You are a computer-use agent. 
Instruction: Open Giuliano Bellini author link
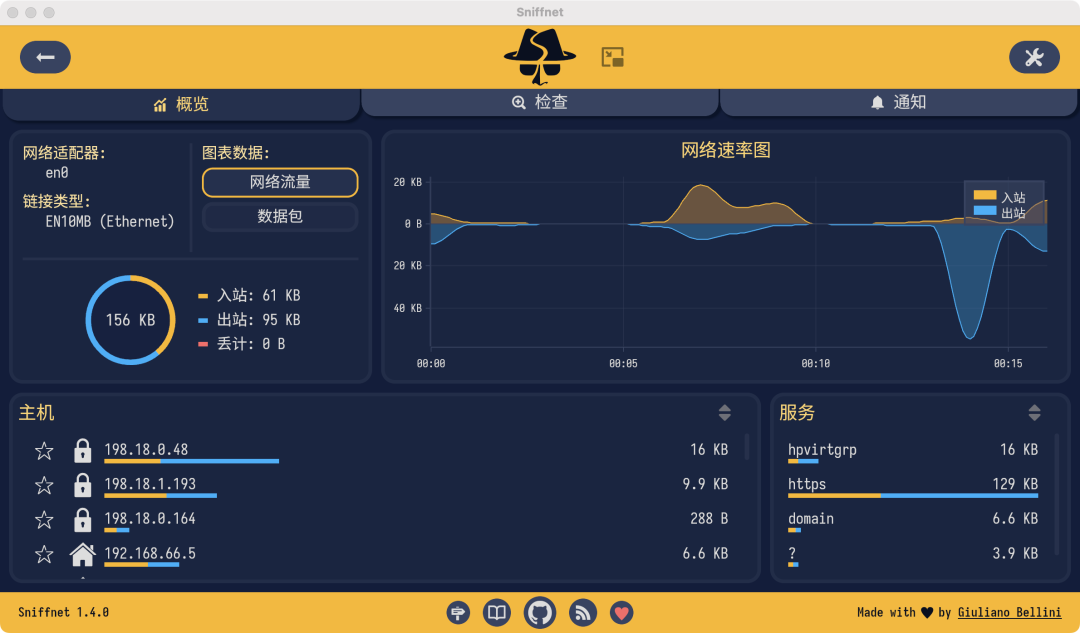[x=1009, y=612]
